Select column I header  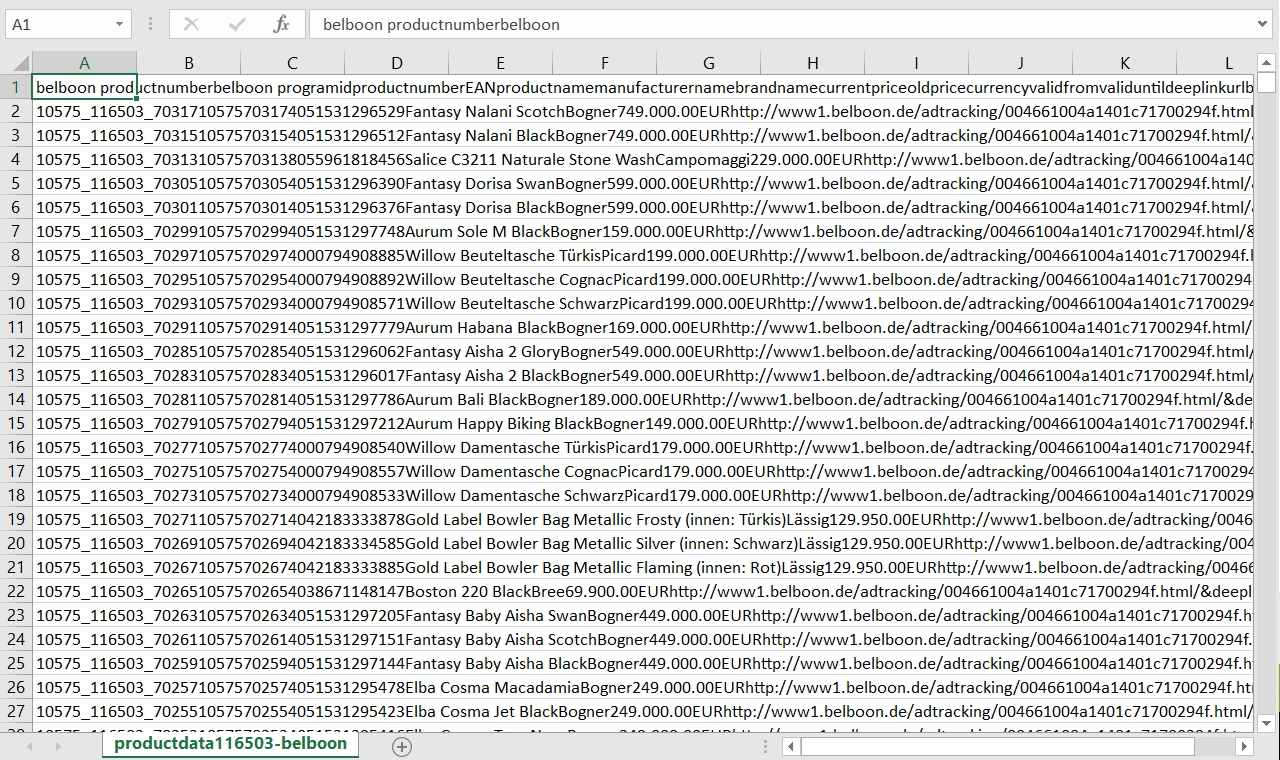[x=917, y=63]
